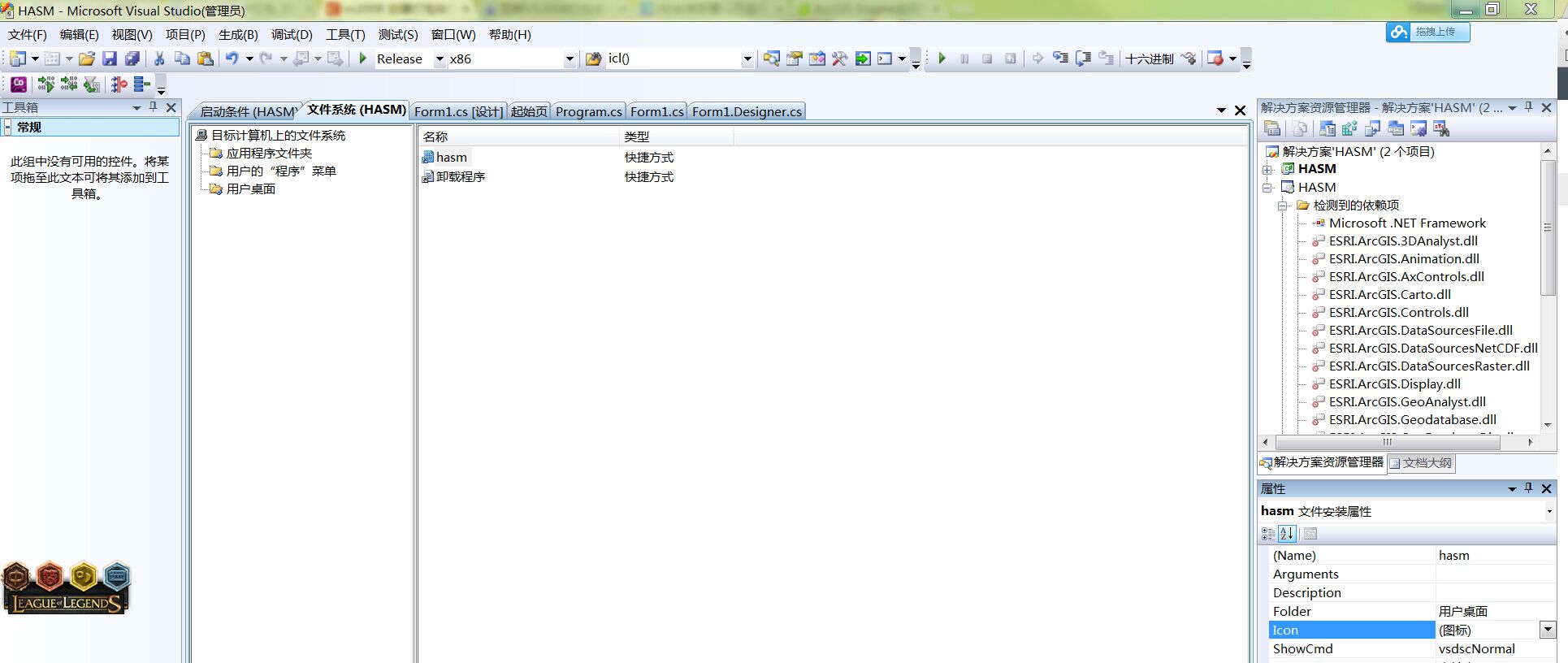Image resolution: width=1568 pixels, height=663 pixels.
Task: Switch to the Form1.Designer.cs tab
Action: (747, 111)
